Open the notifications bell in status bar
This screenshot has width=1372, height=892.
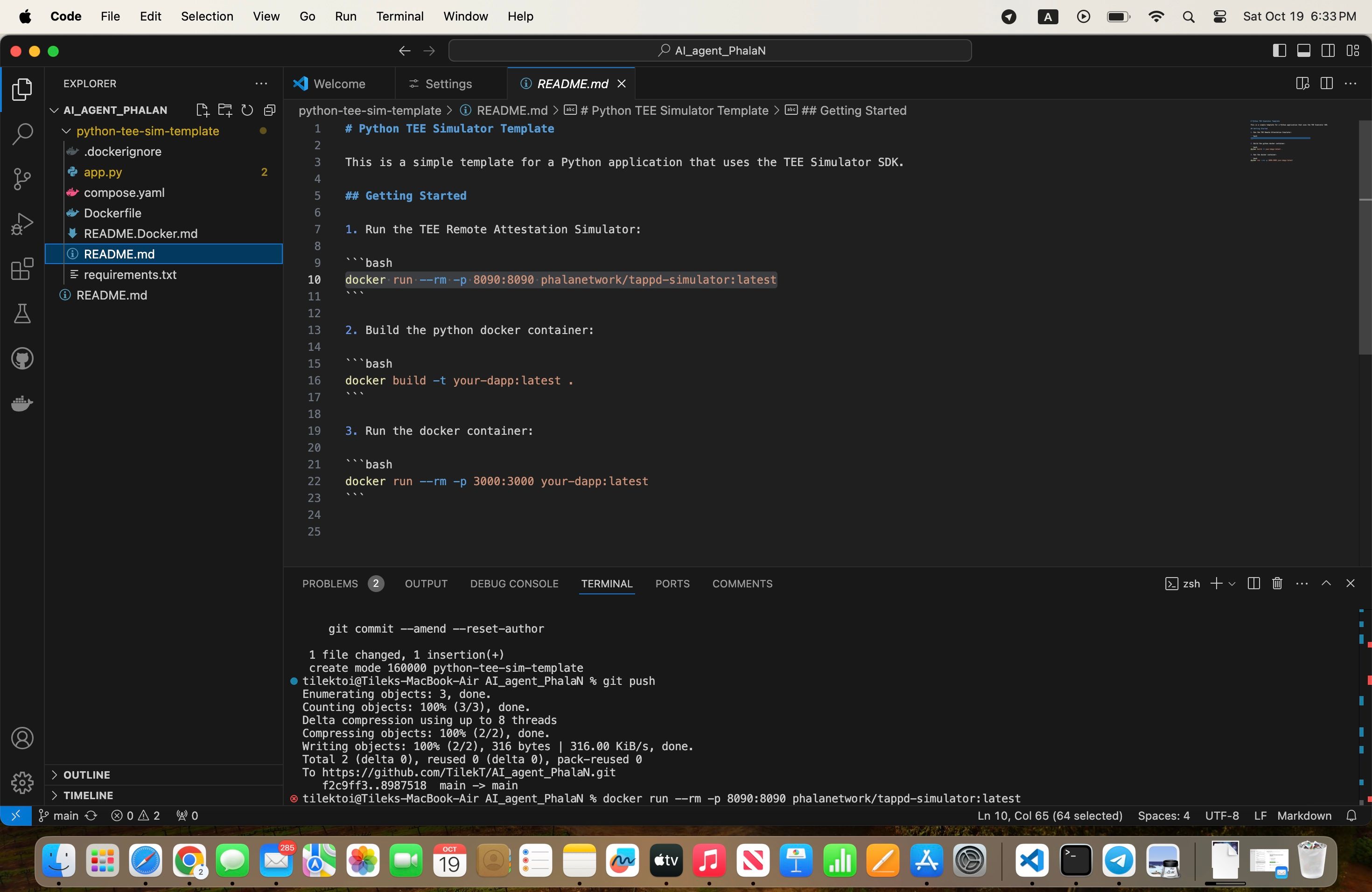pos(1351,815)
